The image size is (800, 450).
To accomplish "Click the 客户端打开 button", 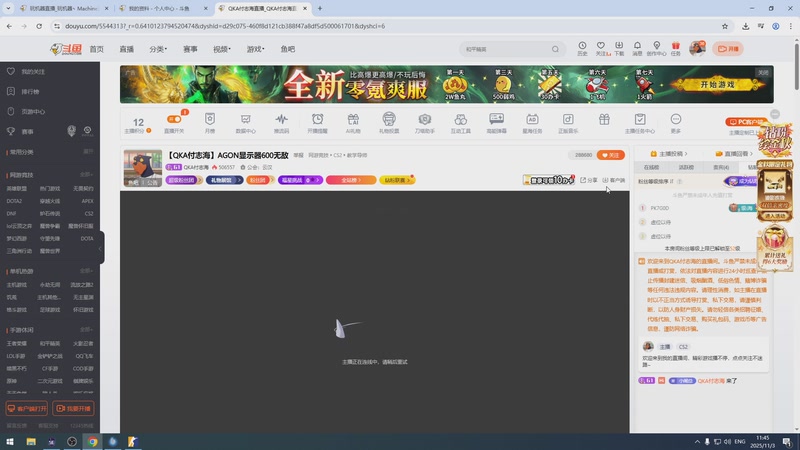I will [27, 409].
